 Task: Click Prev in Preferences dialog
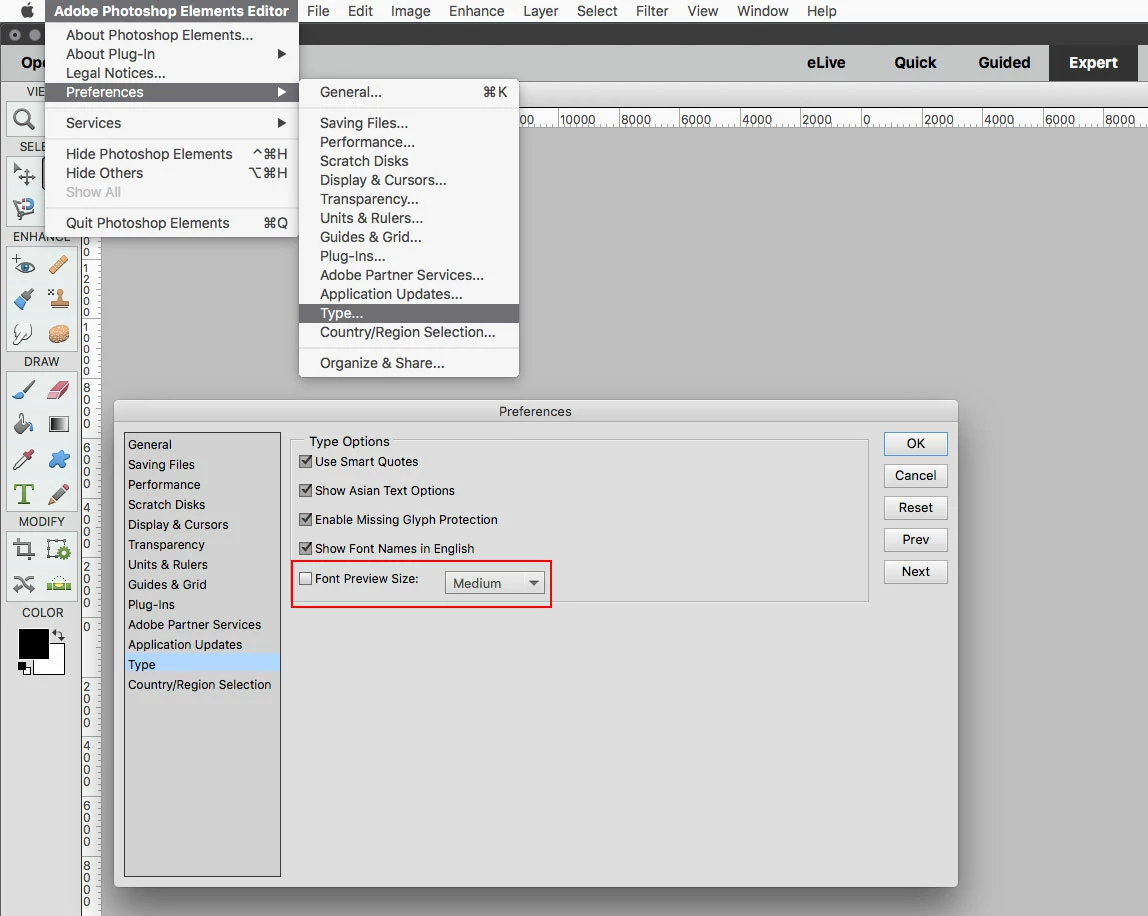click(x=915, y=540)
